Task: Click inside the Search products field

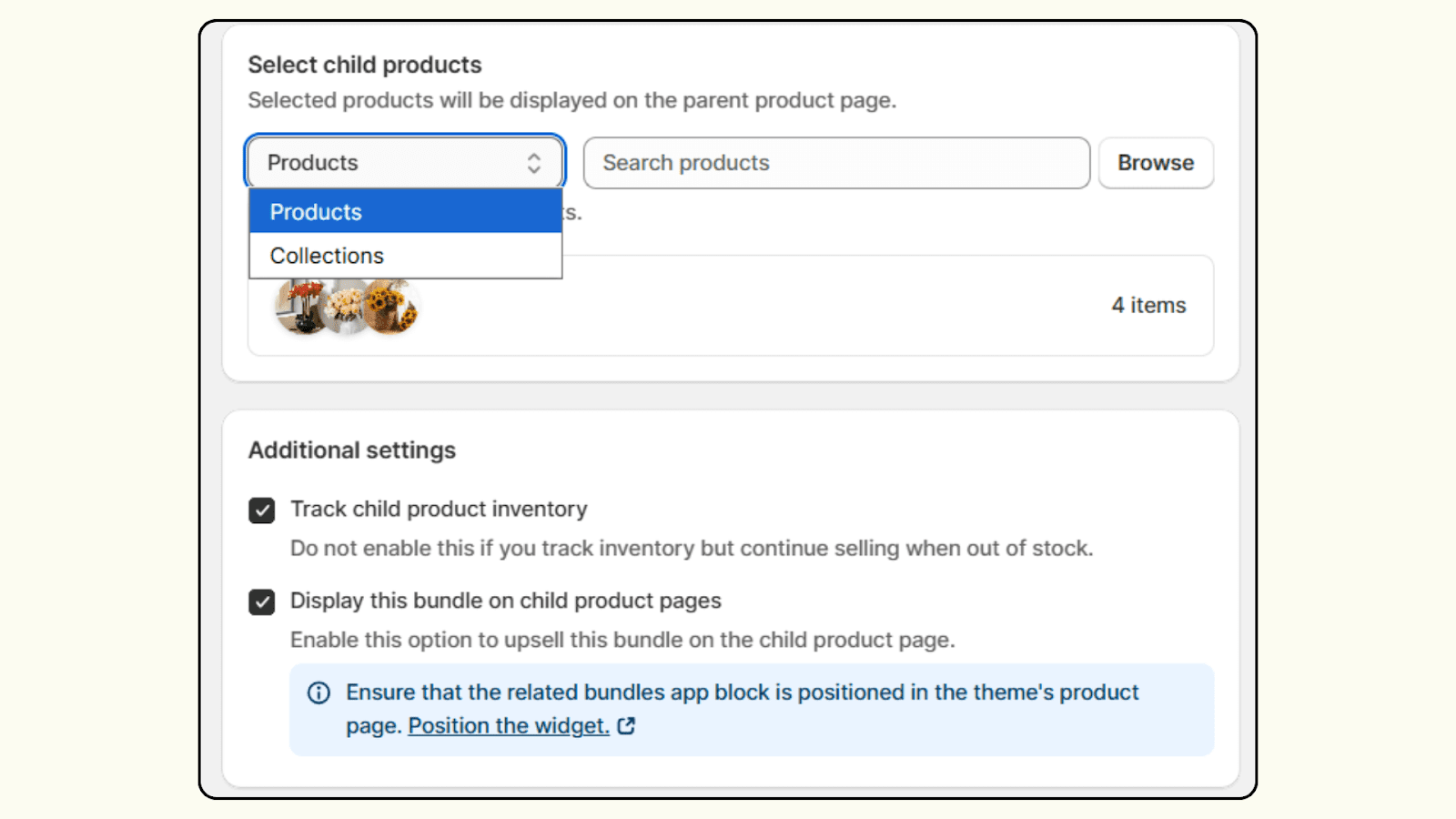Action: [x=835, y=163]
